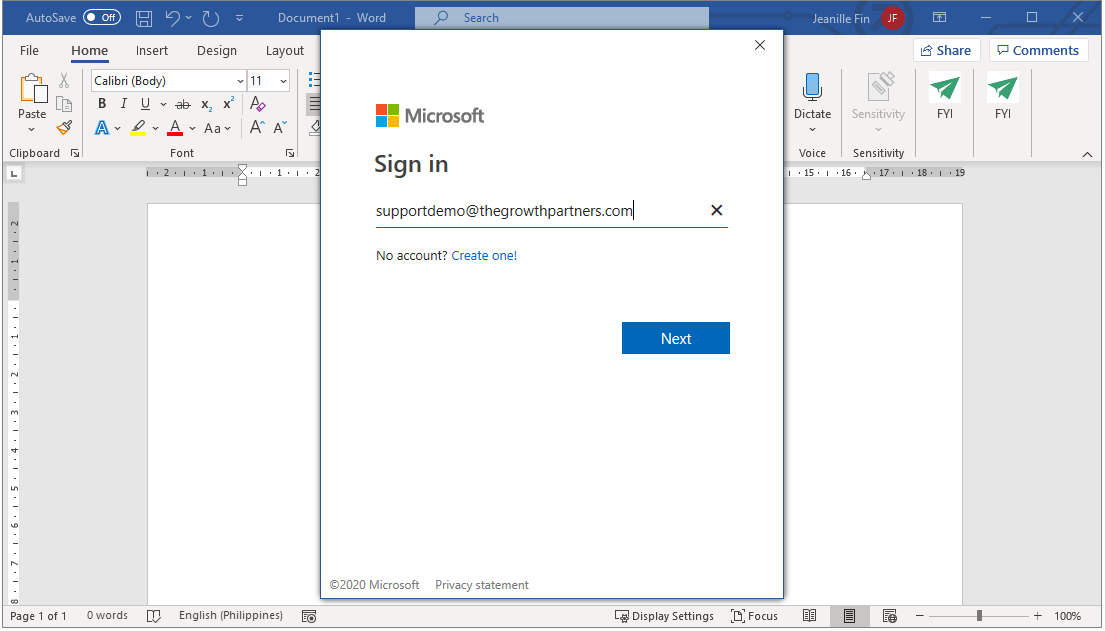Click the ruler tab selector icon
1105x631 pixels.
[14, 173]
